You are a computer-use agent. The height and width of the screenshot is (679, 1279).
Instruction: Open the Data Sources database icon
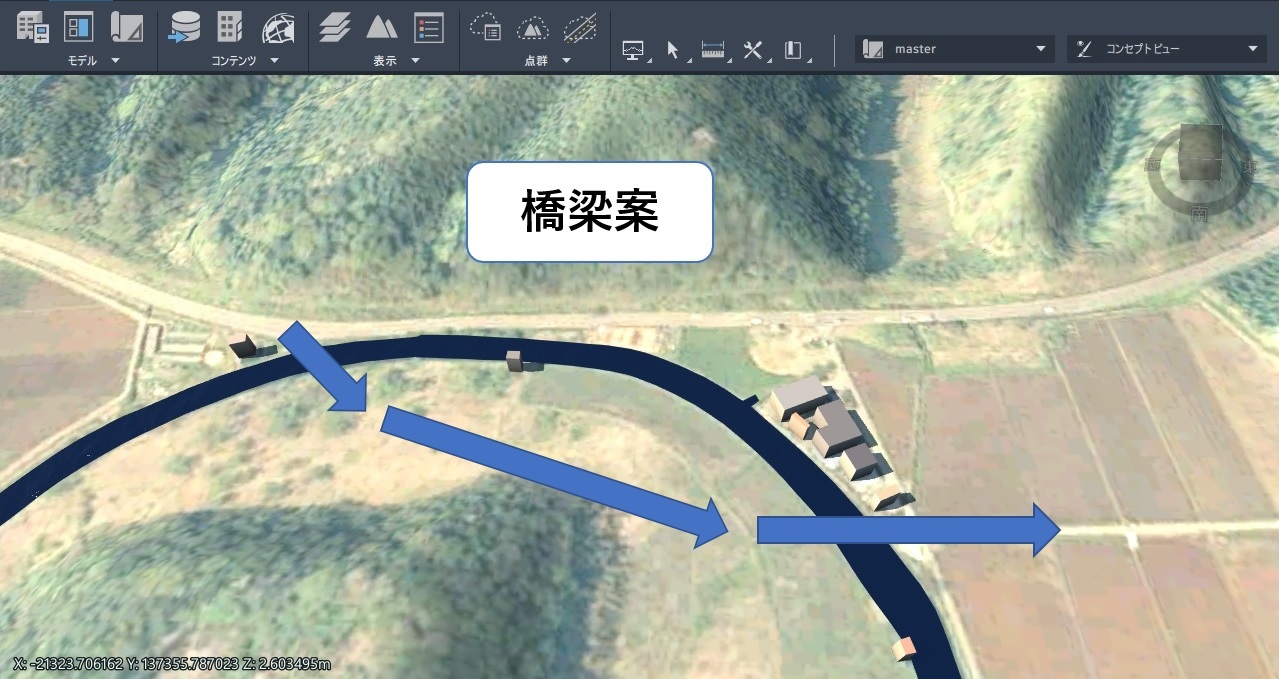tap(184, 27)
